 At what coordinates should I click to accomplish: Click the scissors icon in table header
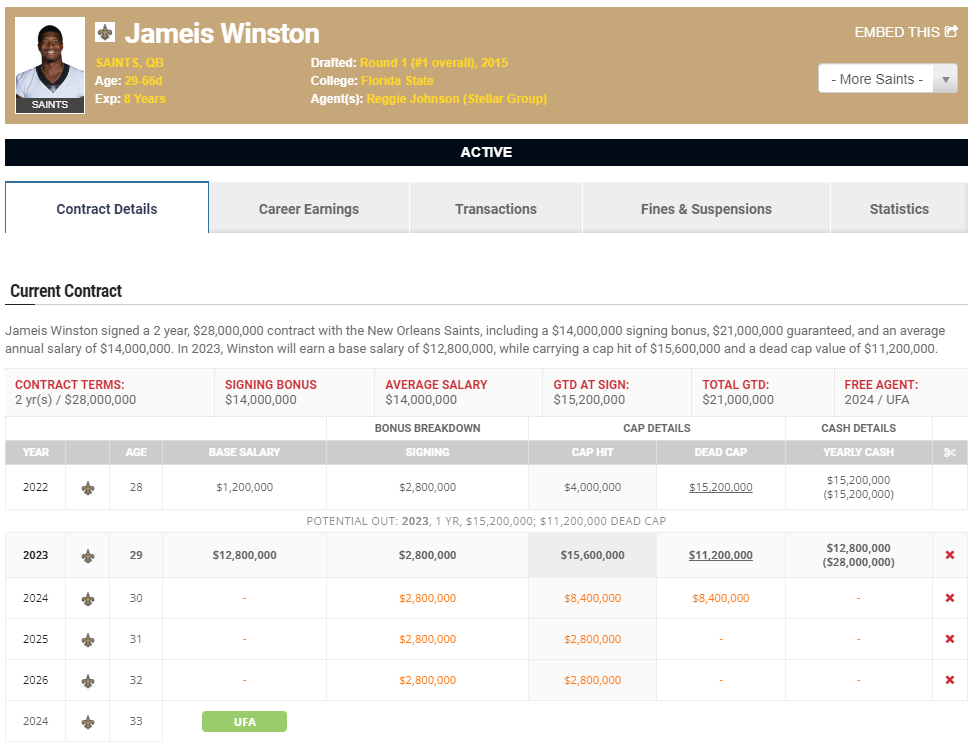point(949,452)
